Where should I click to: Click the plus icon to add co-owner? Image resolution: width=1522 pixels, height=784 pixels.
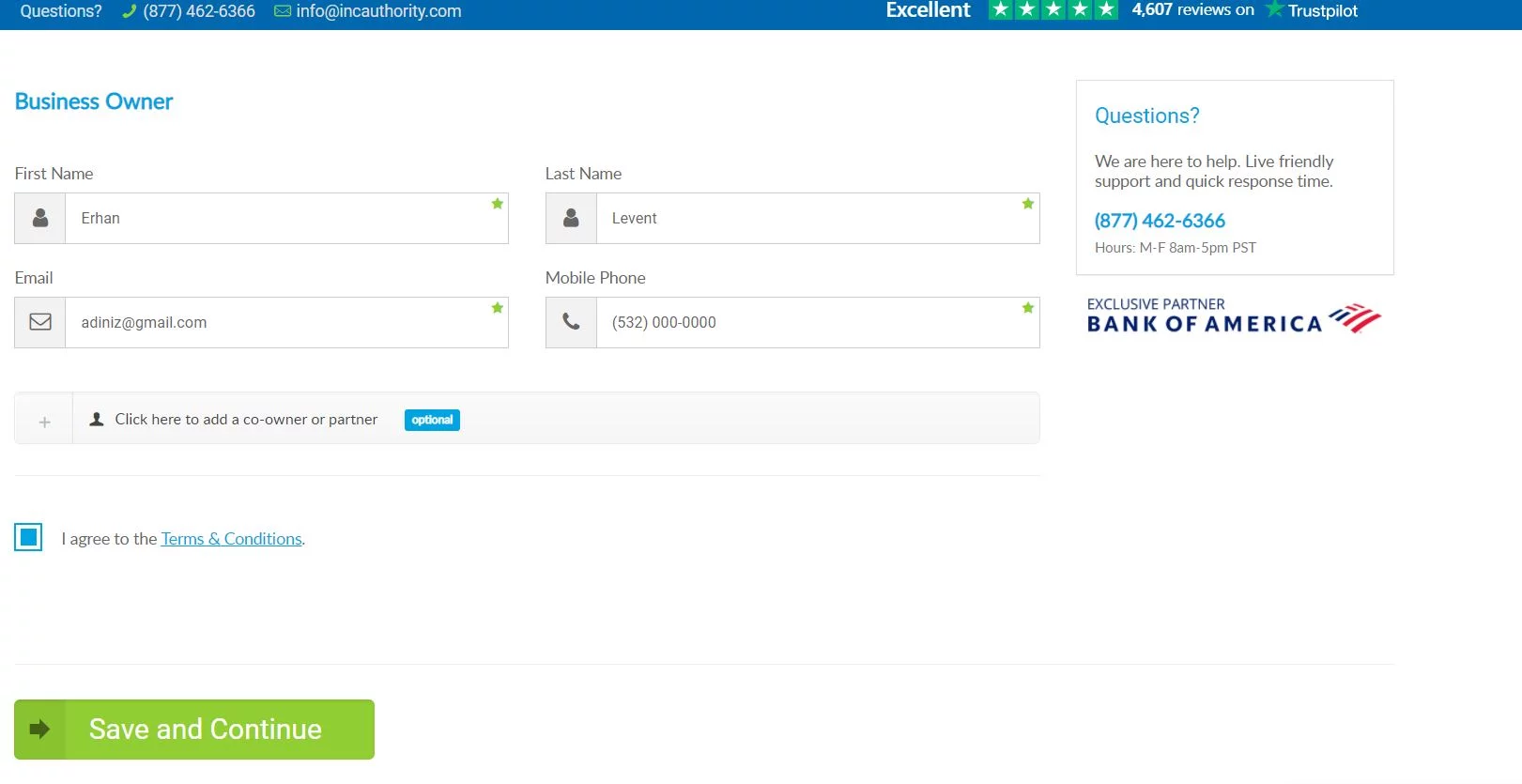44,423
